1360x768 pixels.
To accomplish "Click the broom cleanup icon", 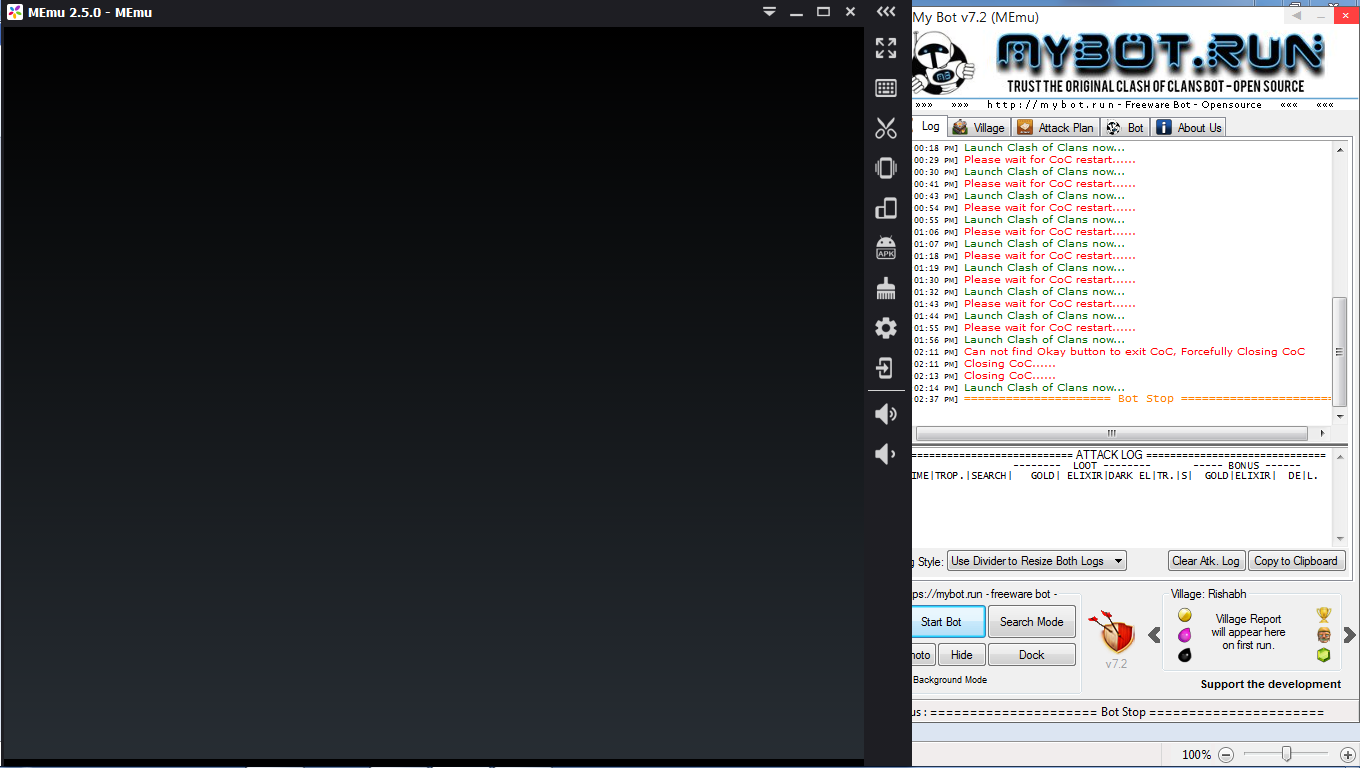I will tap(886, 289).
